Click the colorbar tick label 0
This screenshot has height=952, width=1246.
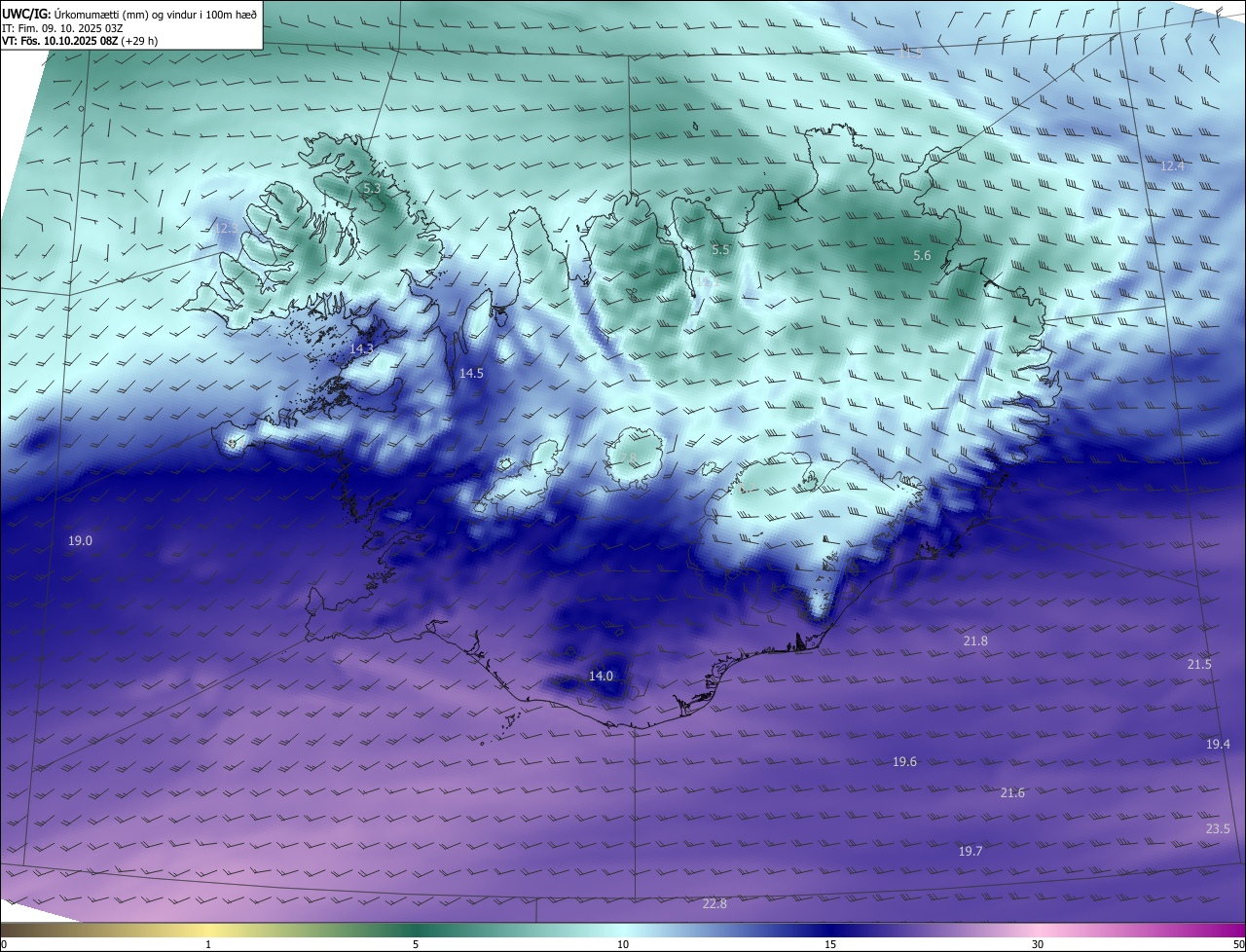[x=4, y=944]
